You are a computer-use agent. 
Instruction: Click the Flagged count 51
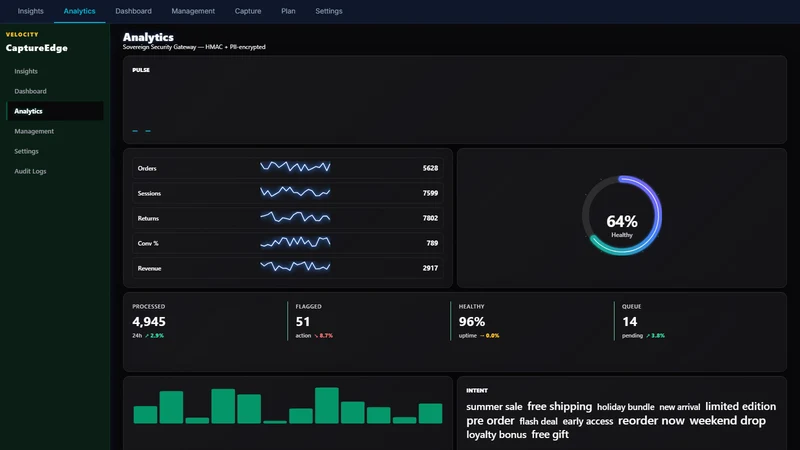[x=303, y=321]
